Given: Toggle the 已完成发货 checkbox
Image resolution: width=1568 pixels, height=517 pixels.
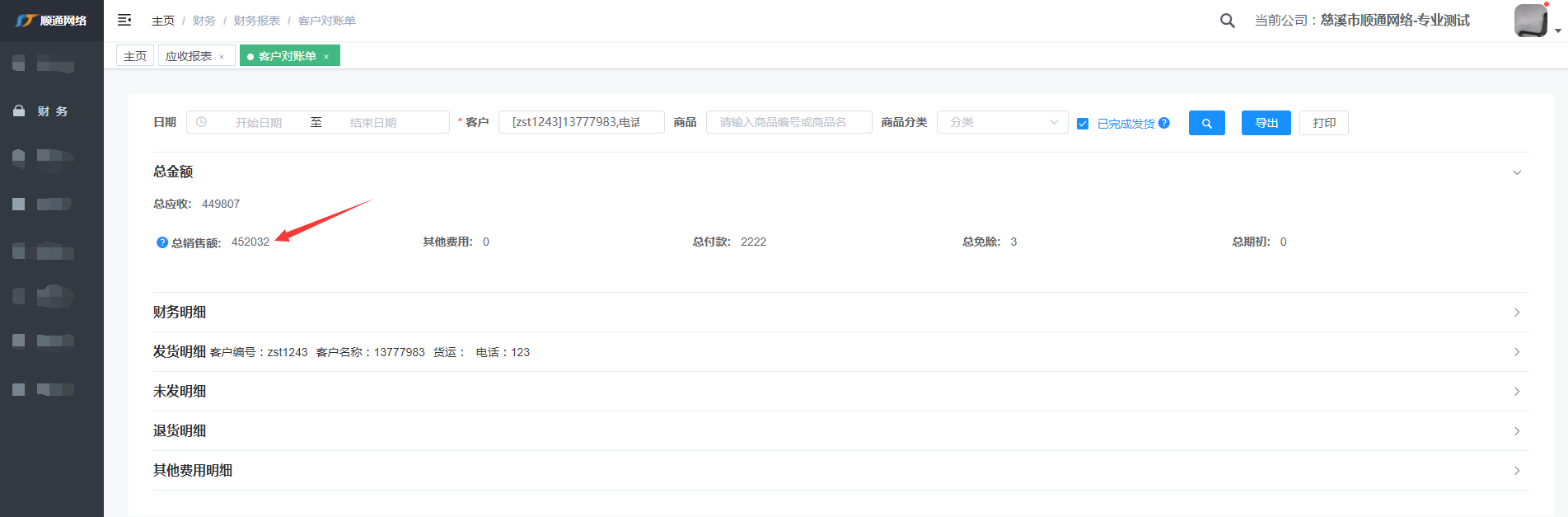Looking at the screenshot, I should 1083,124.
